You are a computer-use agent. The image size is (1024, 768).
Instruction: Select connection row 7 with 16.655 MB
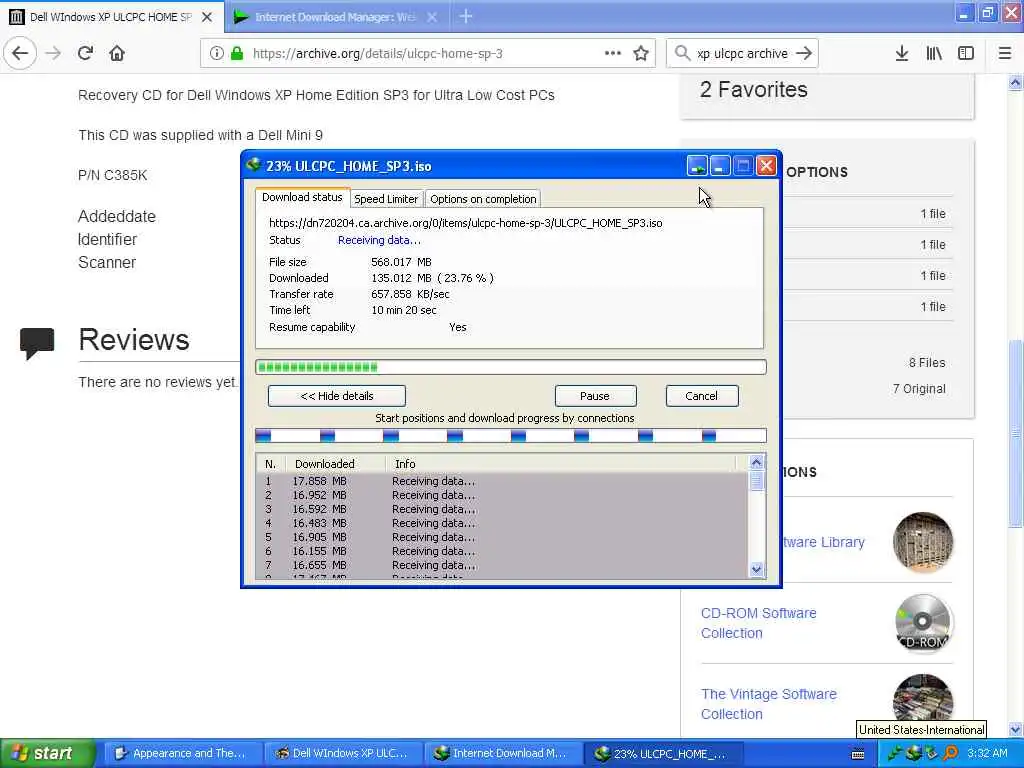[x=502, y=565]
